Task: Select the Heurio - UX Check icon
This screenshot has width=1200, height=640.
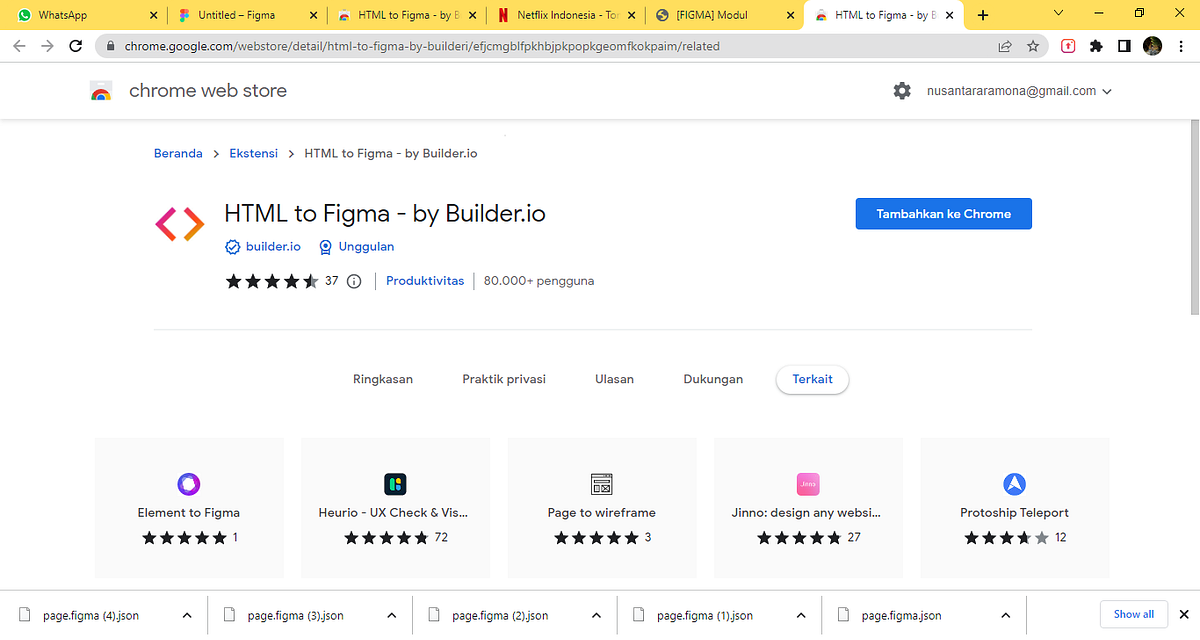Action: click(x=394, y=484)
